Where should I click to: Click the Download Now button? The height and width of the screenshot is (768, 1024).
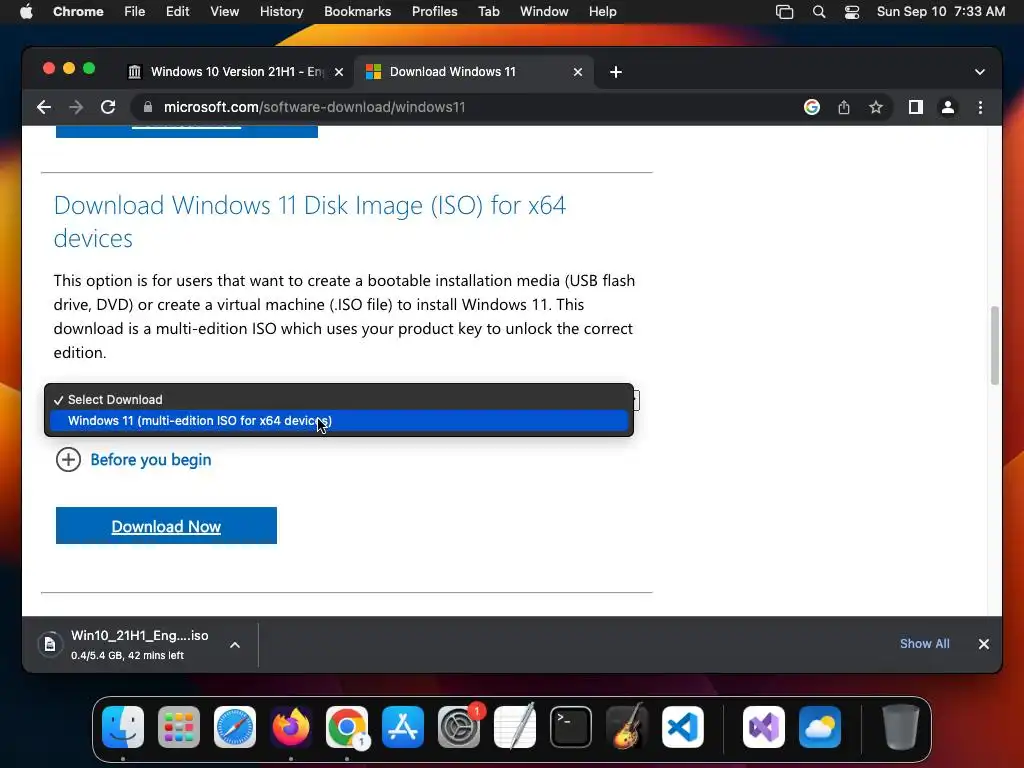click(x=167, y=526)
